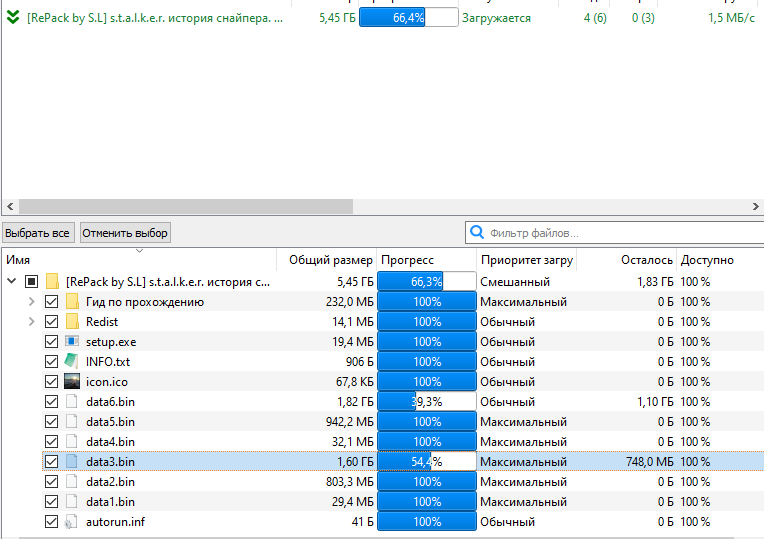Click the data4.bin file icon
Image resolution: width=764 pixels, height=539 pixels.
(x=72, y=442)
